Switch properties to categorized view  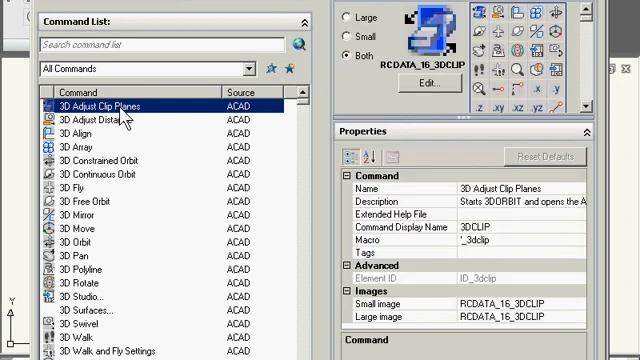[x=351, y=157]
